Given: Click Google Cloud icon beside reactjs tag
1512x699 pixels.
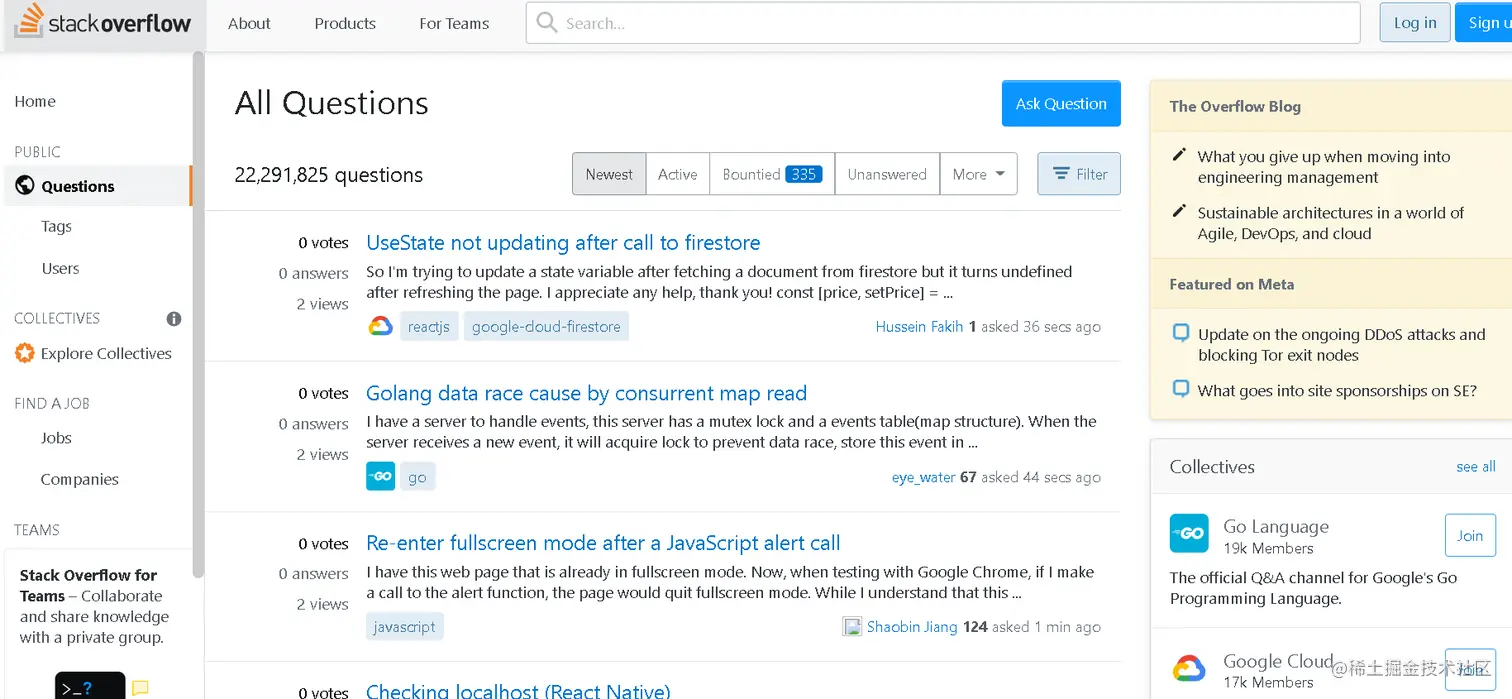Looking at the screenshot, I should [380, 326].
